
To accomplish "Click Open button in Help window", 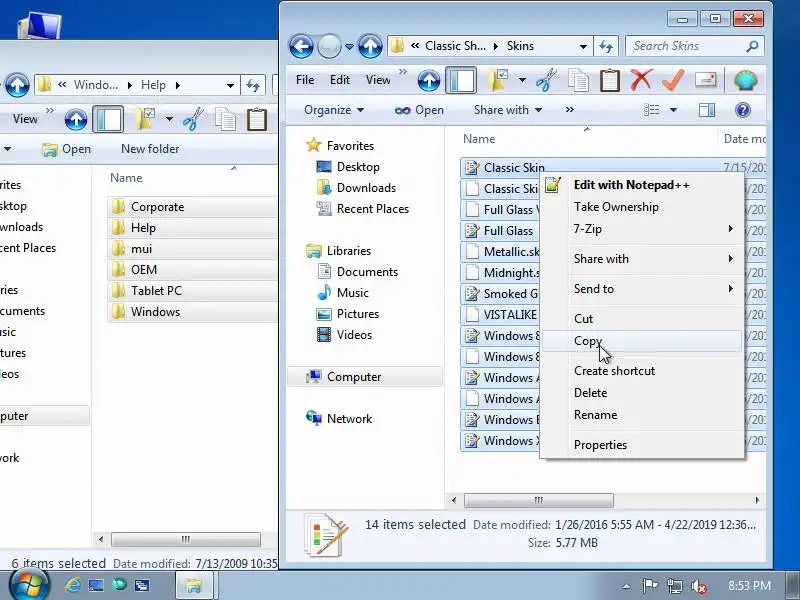I will (66, 149).
